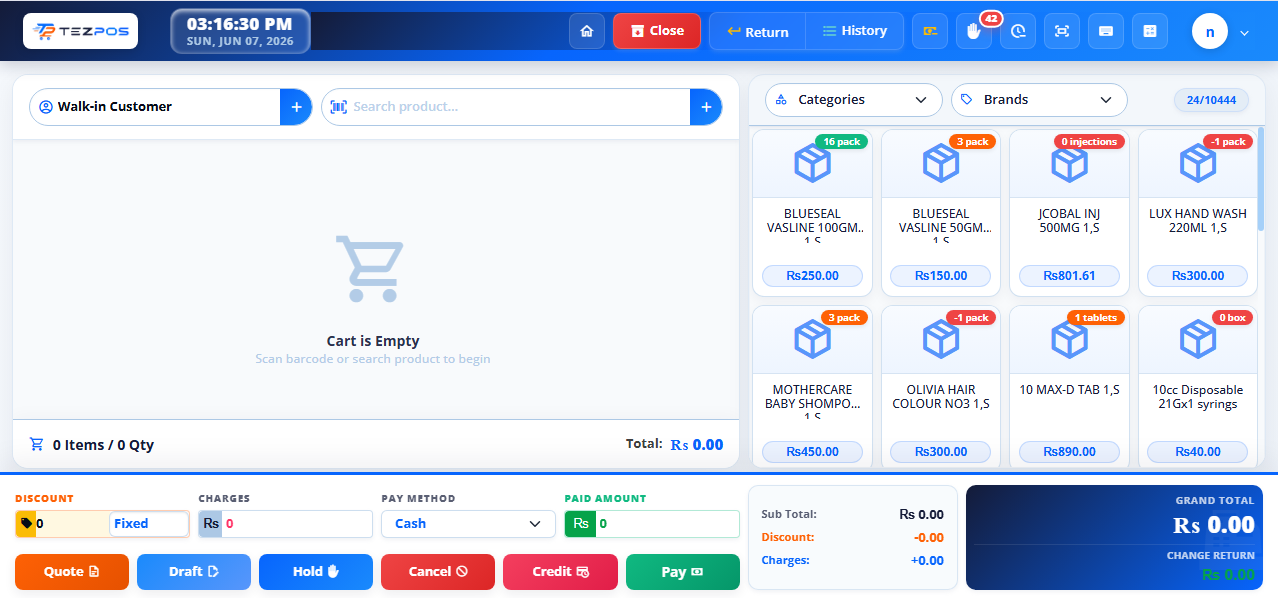Screen dimensions: 1278x598
Task: Open the Return sales option
Action: (758, 31)
